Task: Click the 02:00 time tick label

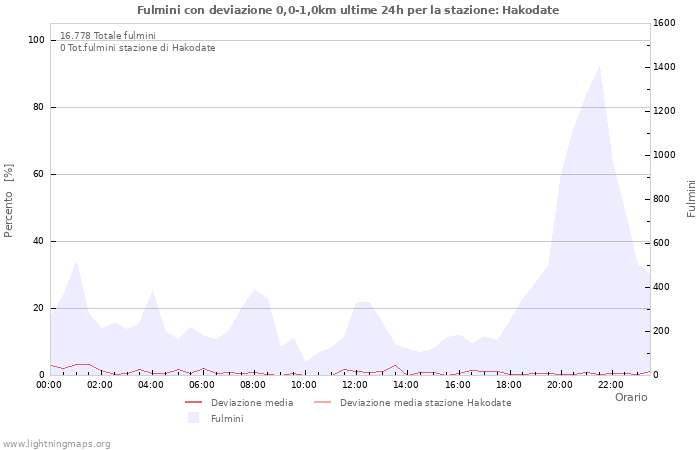Action: [x=100, y=384]
